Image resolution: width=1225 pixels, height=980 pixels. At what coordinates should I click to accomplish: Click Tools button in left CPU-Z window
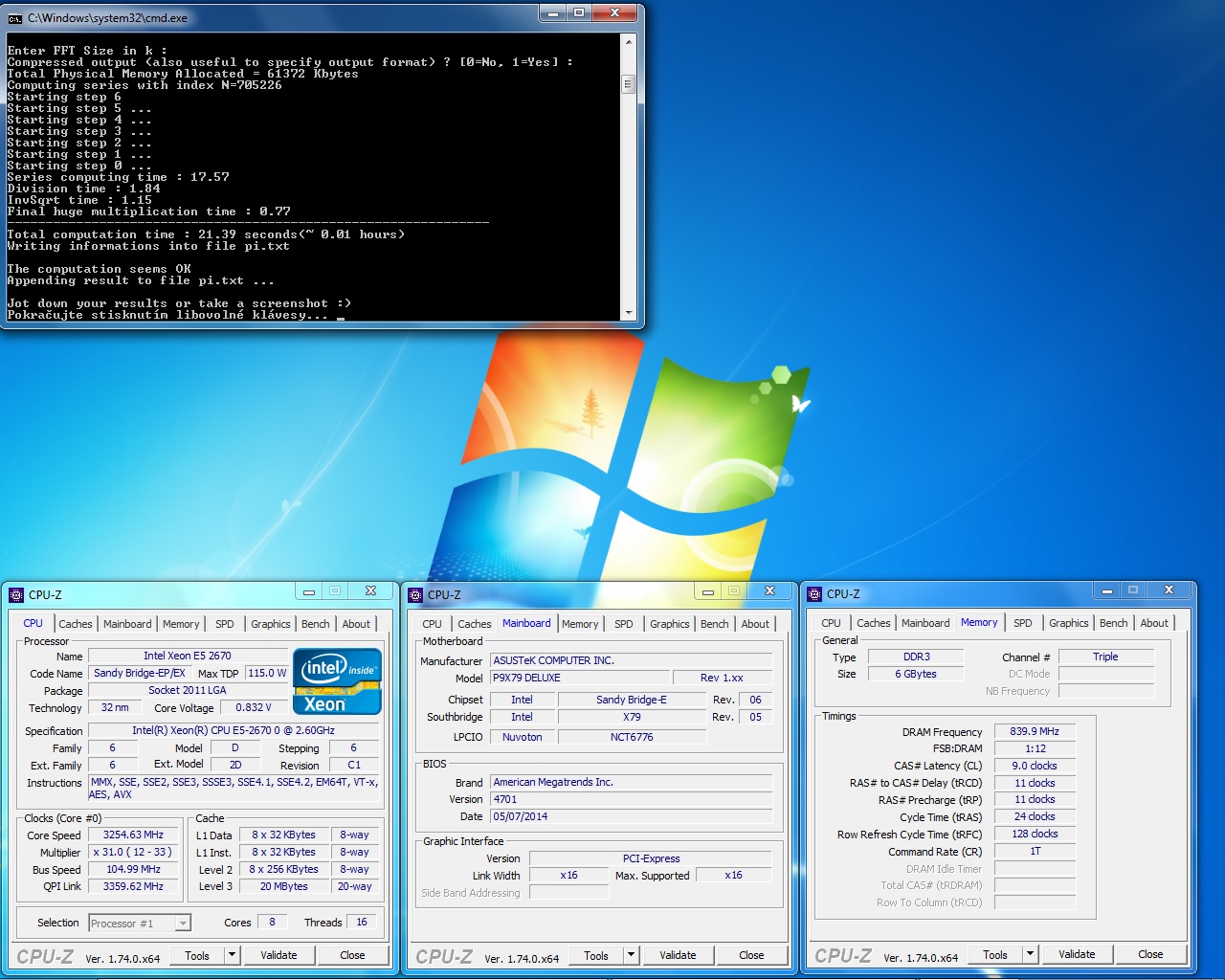click(x=197, y=955)
